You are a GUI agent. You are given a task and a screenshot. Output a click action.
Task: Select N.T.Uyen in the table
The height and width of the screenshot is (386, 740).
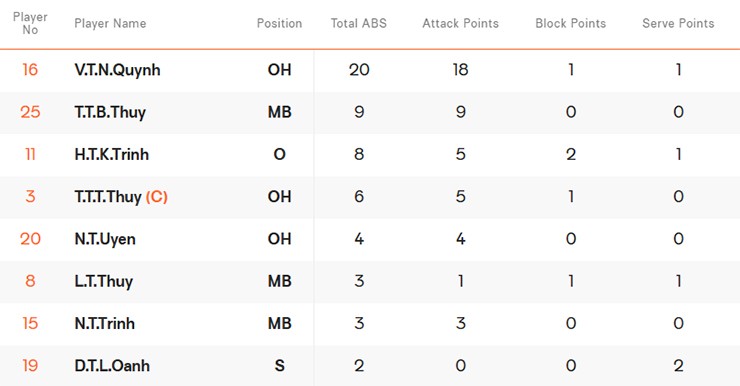[x=105, y=239]
